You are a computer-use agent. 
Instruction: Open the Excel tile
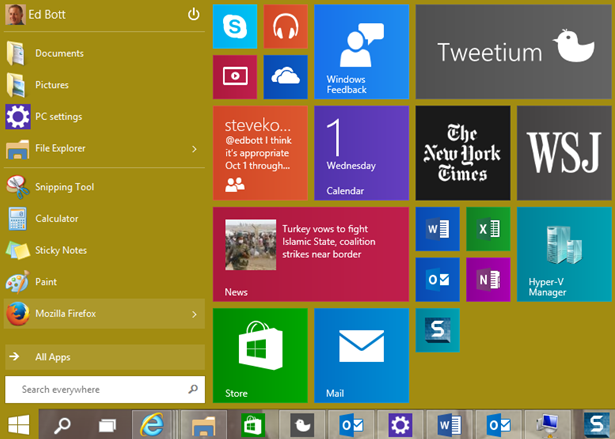[x=488, y=229]
